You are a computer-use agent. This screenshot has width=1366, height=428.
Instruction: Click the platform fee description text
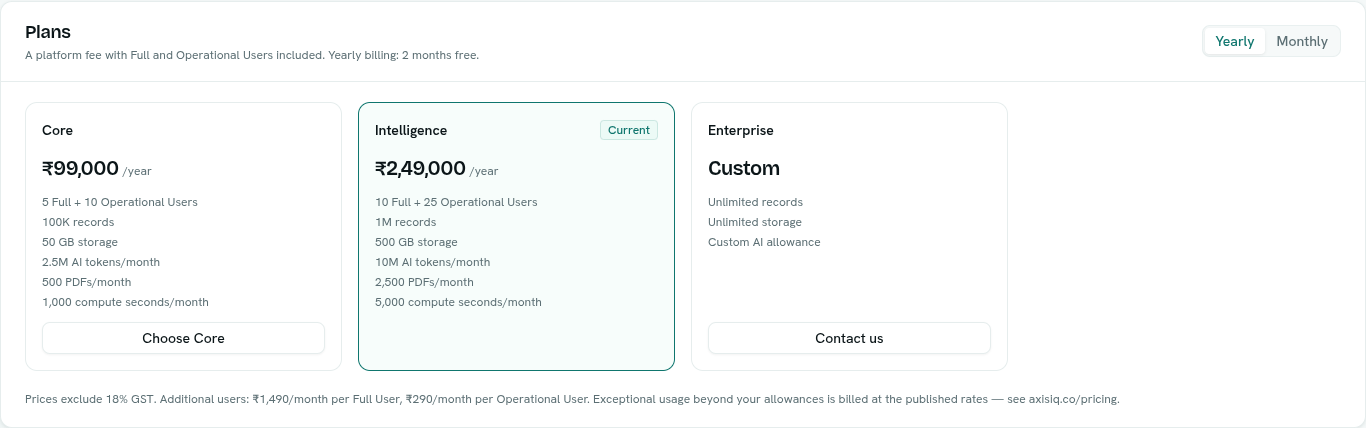(252, 55)
